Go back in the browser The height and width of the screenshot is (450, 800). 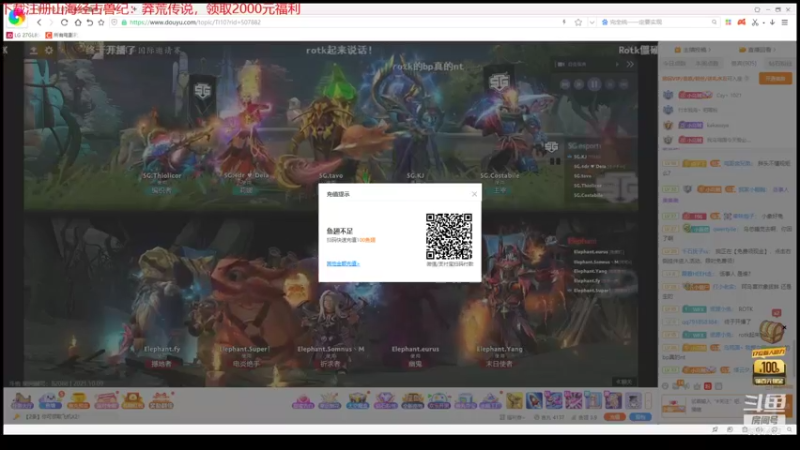(x=39, y=22)
